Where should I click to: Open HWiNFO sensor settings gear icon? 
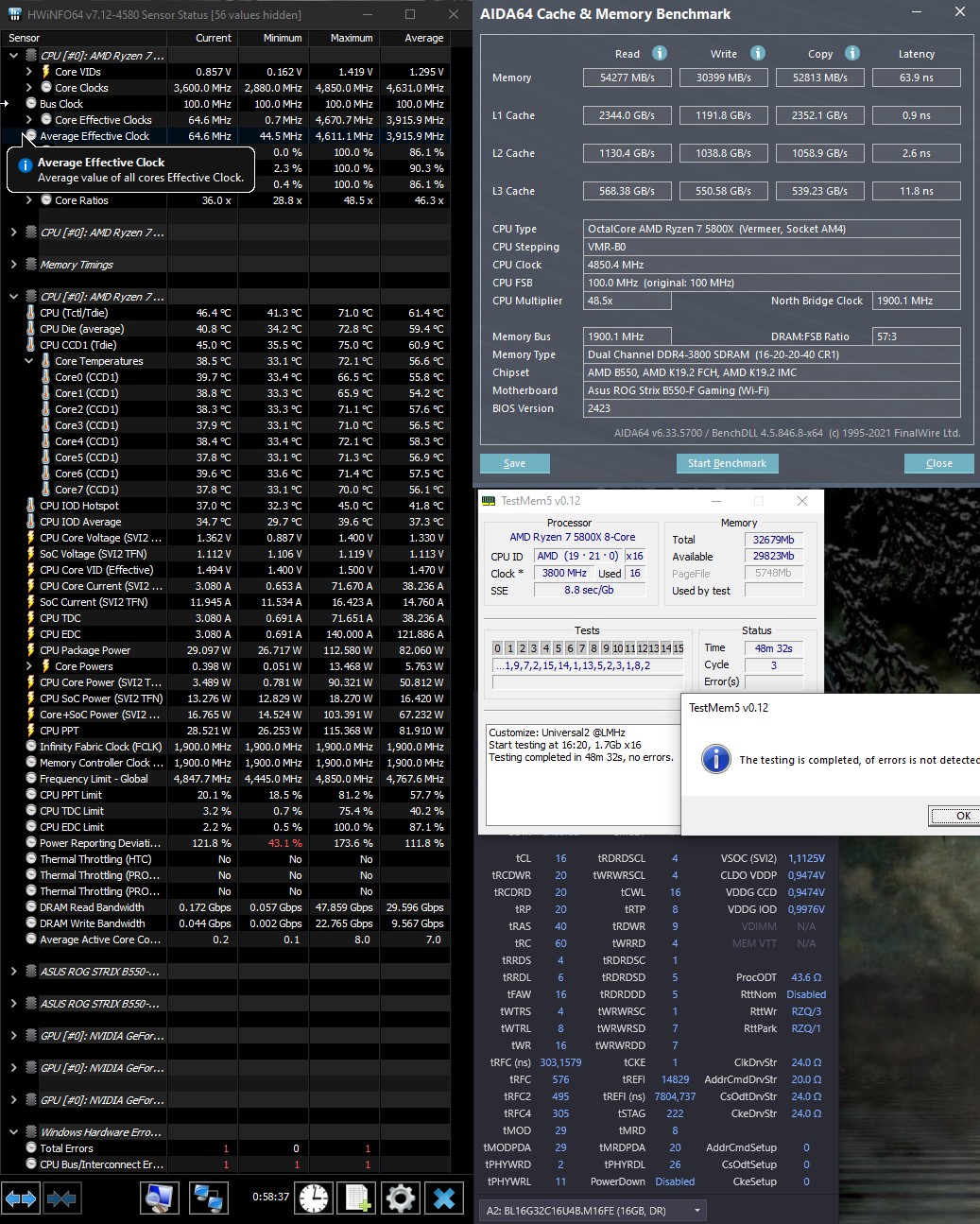coord(401,1198)
